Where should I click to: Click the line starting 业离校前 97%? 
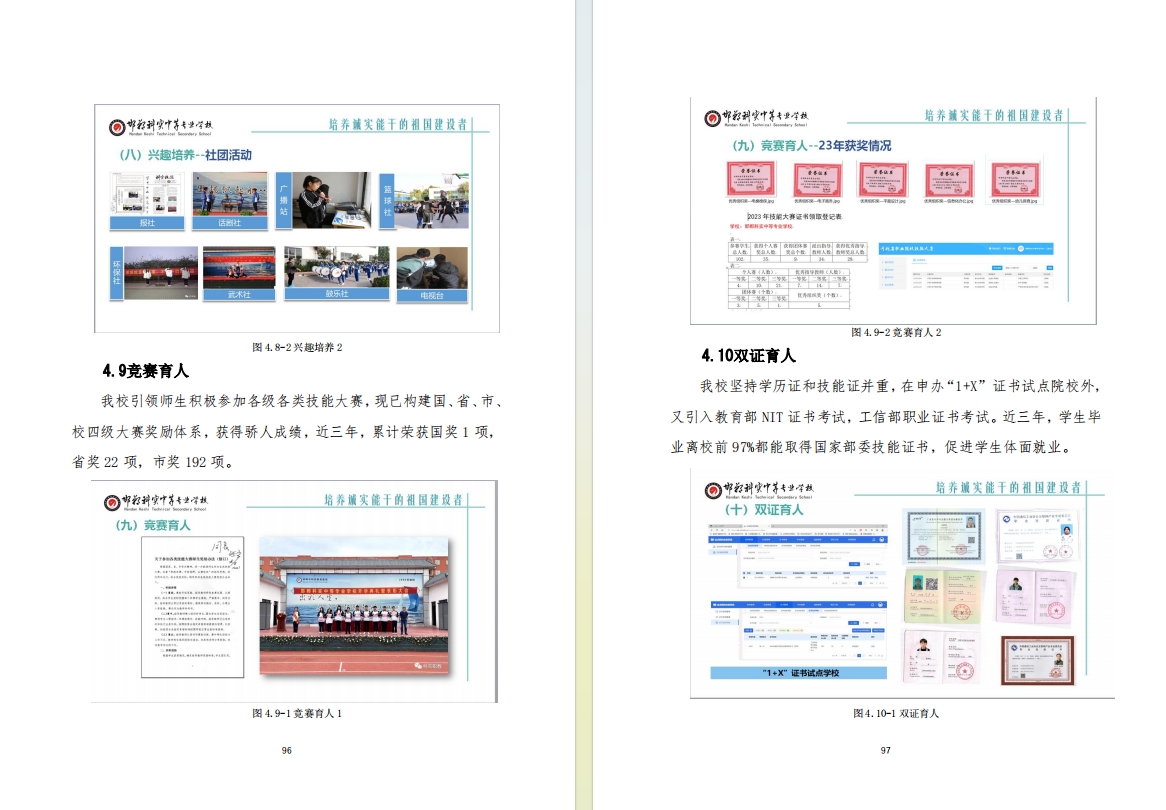[872, 447]
